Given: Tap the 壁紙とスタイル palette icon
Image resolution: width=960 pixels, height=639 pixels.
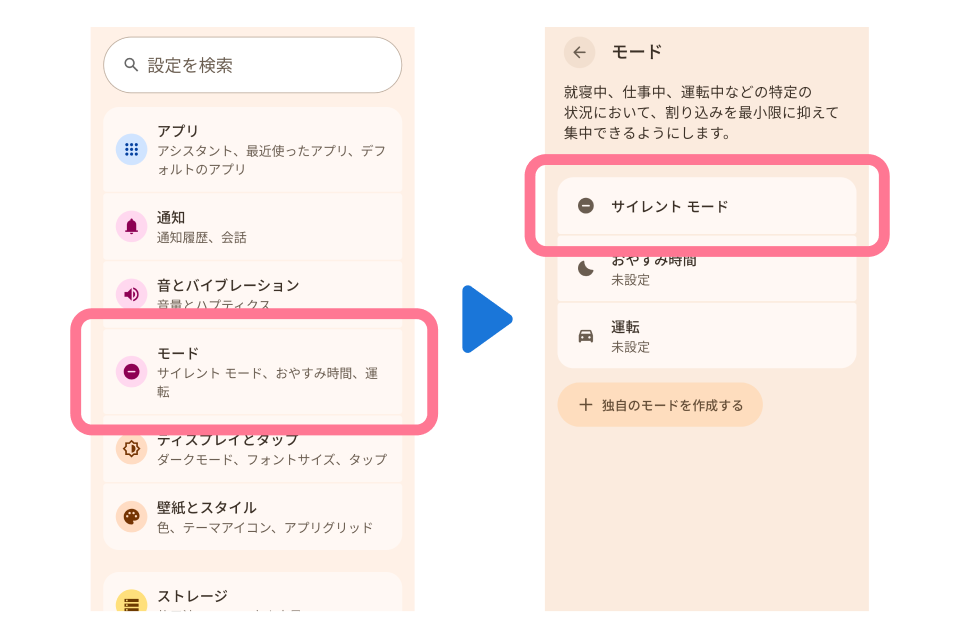Looking at the screenshot, I should coord(131,517).
